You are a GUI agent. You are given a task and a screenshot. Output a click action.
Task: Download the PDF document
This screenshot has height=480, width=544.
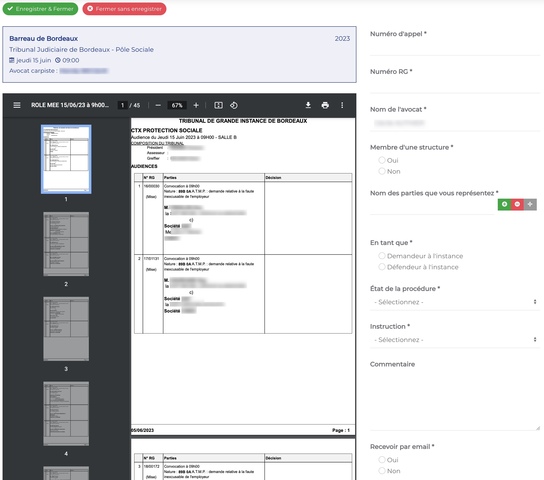click(x=308, y=105)
